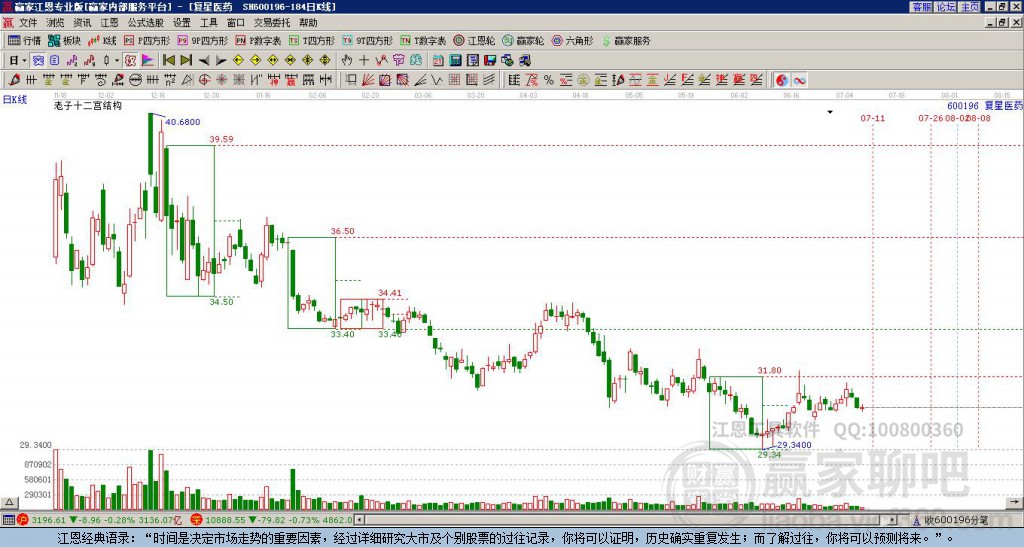The image size is (1024, 548).
Task: Open the 论坛 forum link
Action: click(945, 7)
